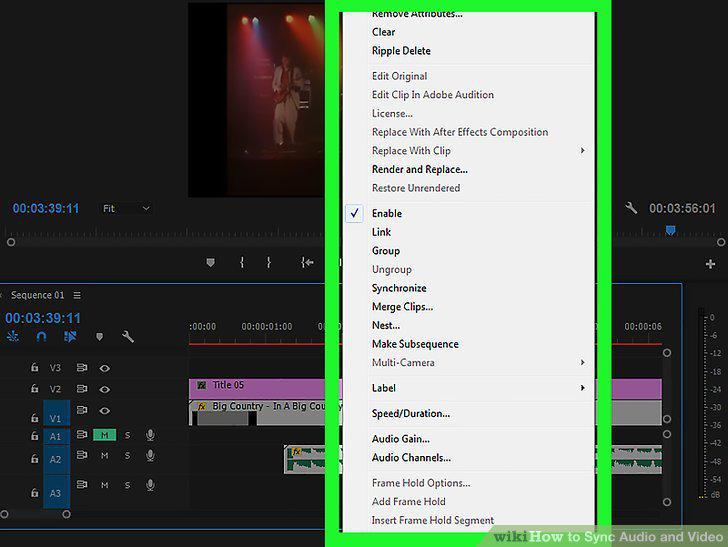
Task: Select Ripple Delete from the menu
Action: pos(401,51)
